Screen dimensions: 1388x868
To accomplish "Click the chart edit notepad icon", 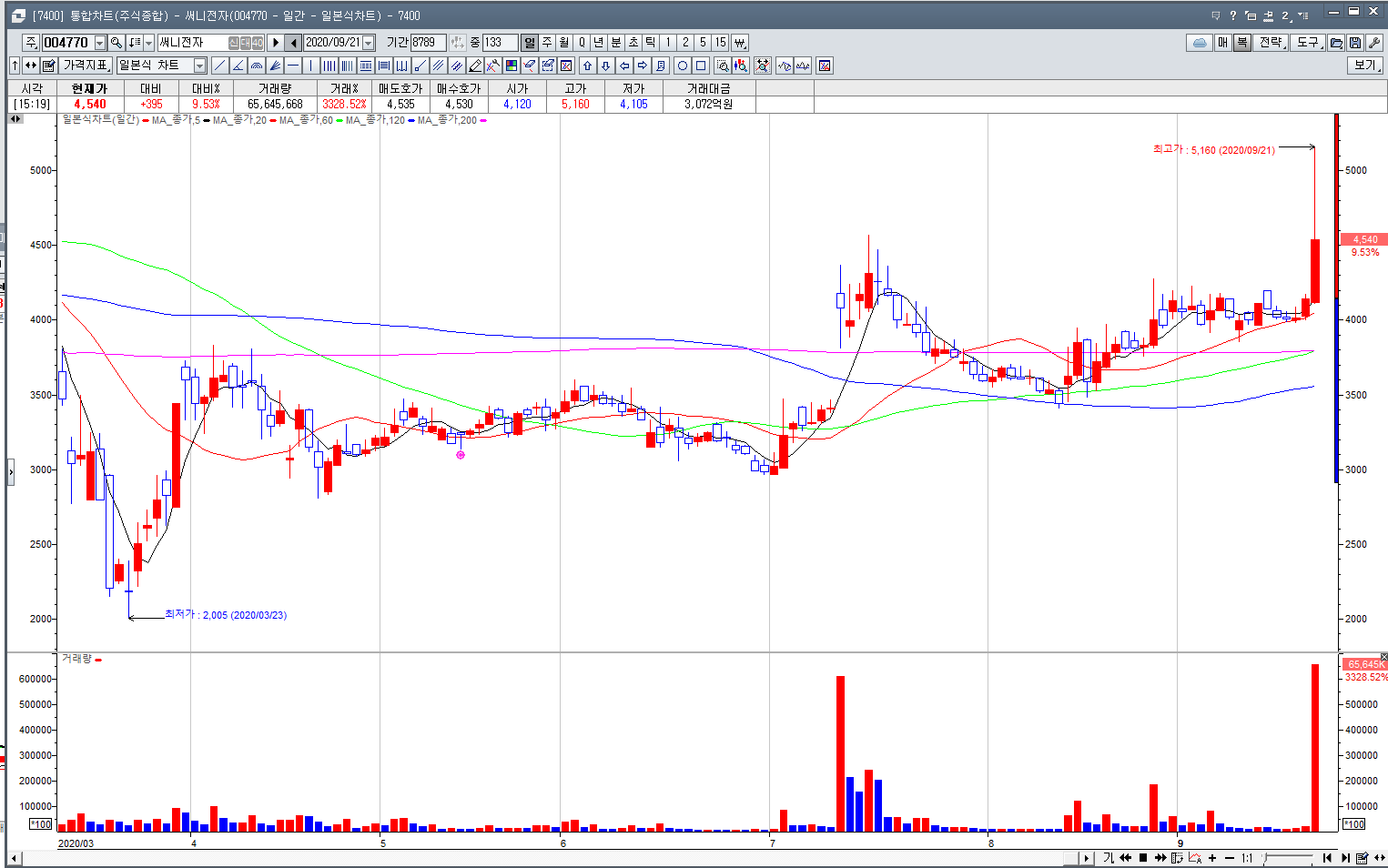I will click(x=49, y=66).
